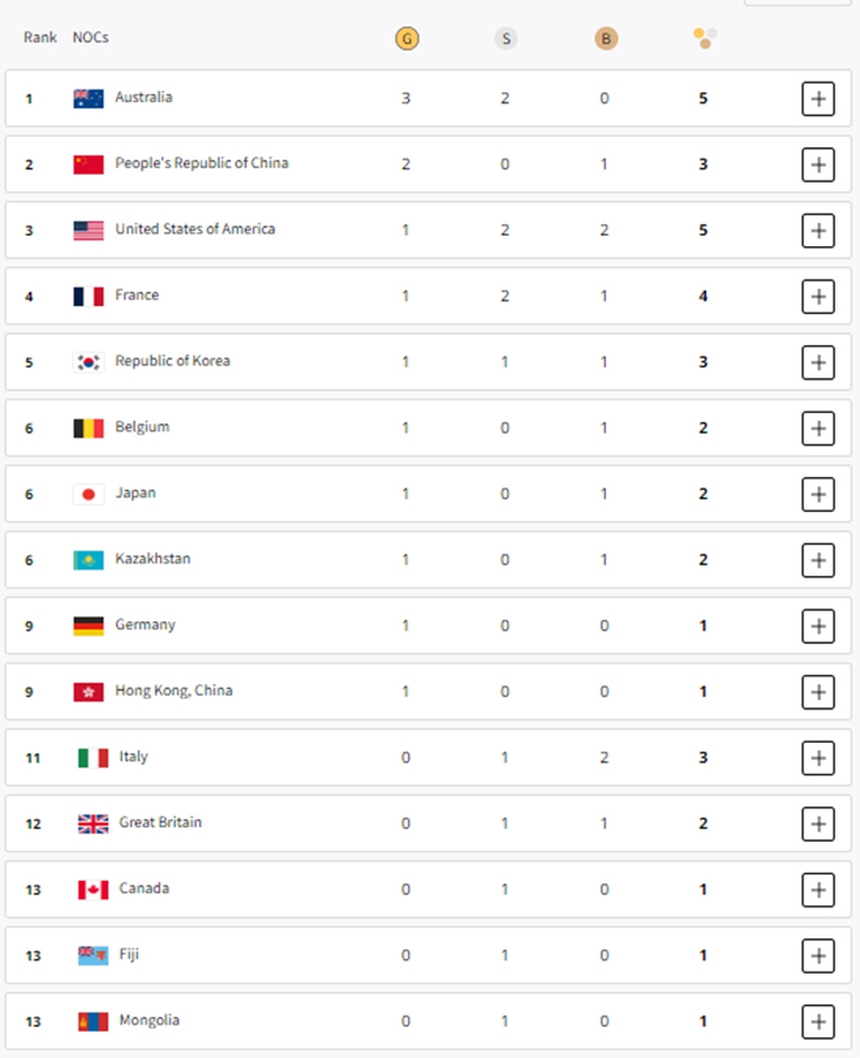This screenshot has width=860, height=1058.
Task: Click the silver medal column icon
Action: point(506,38)
